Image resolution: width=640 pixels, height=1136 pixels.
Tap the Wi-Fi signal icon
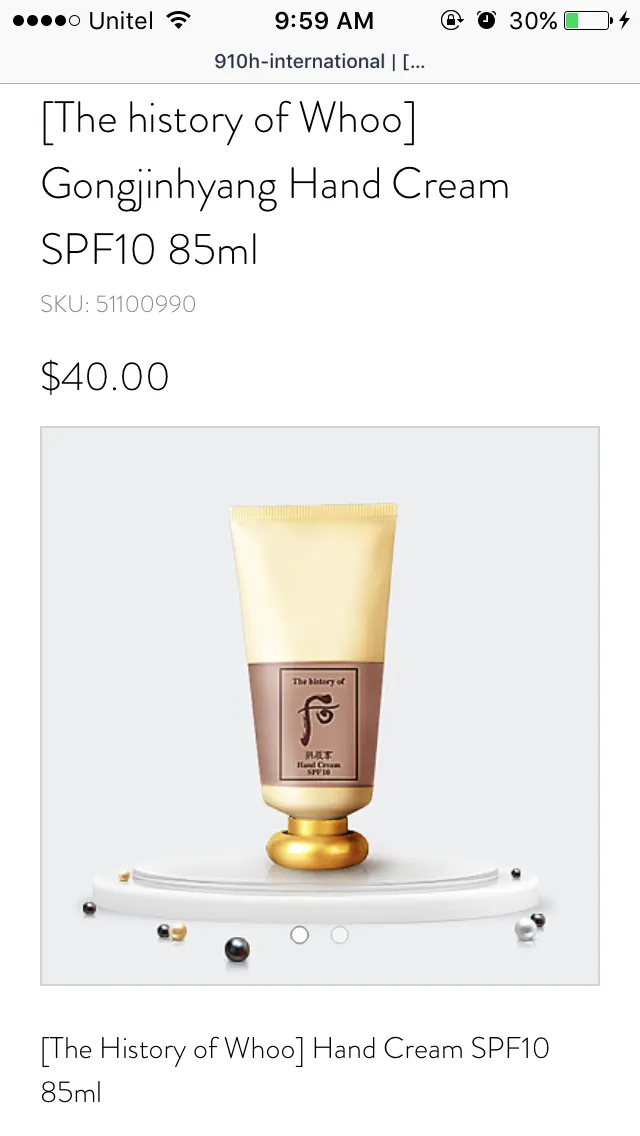pos(178,20)
